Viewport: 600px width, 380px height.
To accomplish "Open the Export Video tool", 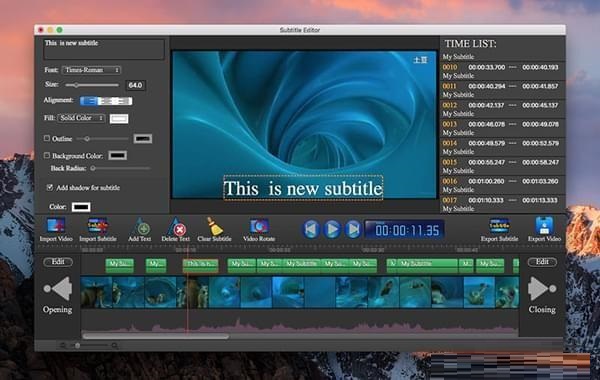I will (x=544, y=230).
